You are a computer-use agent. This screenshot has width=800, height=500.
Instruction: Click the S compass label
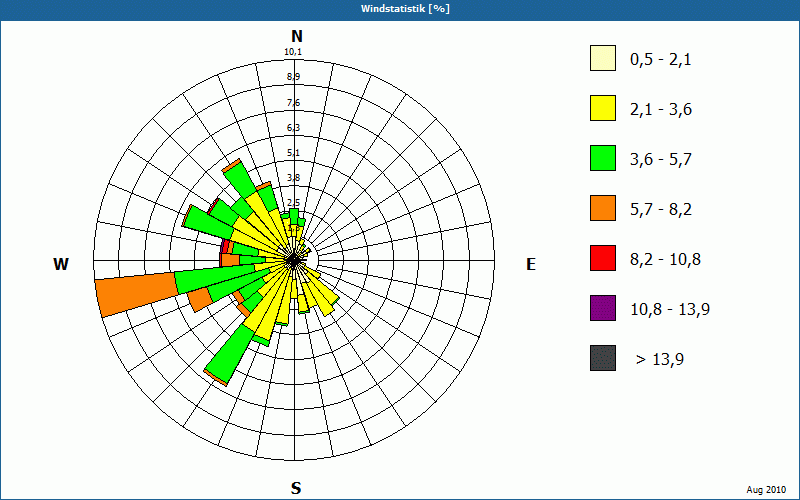[x=296, y=488]
